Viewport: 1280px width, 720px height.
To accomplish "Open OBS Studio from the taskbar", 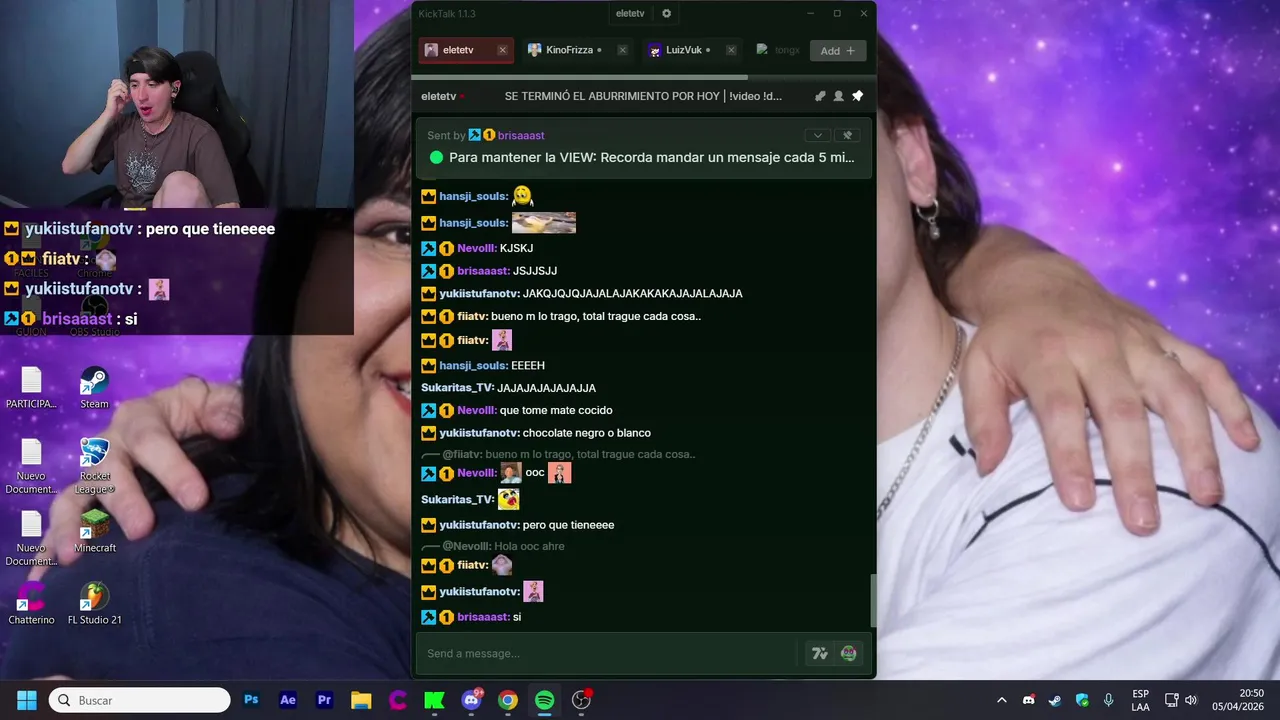I will point(581,700).
